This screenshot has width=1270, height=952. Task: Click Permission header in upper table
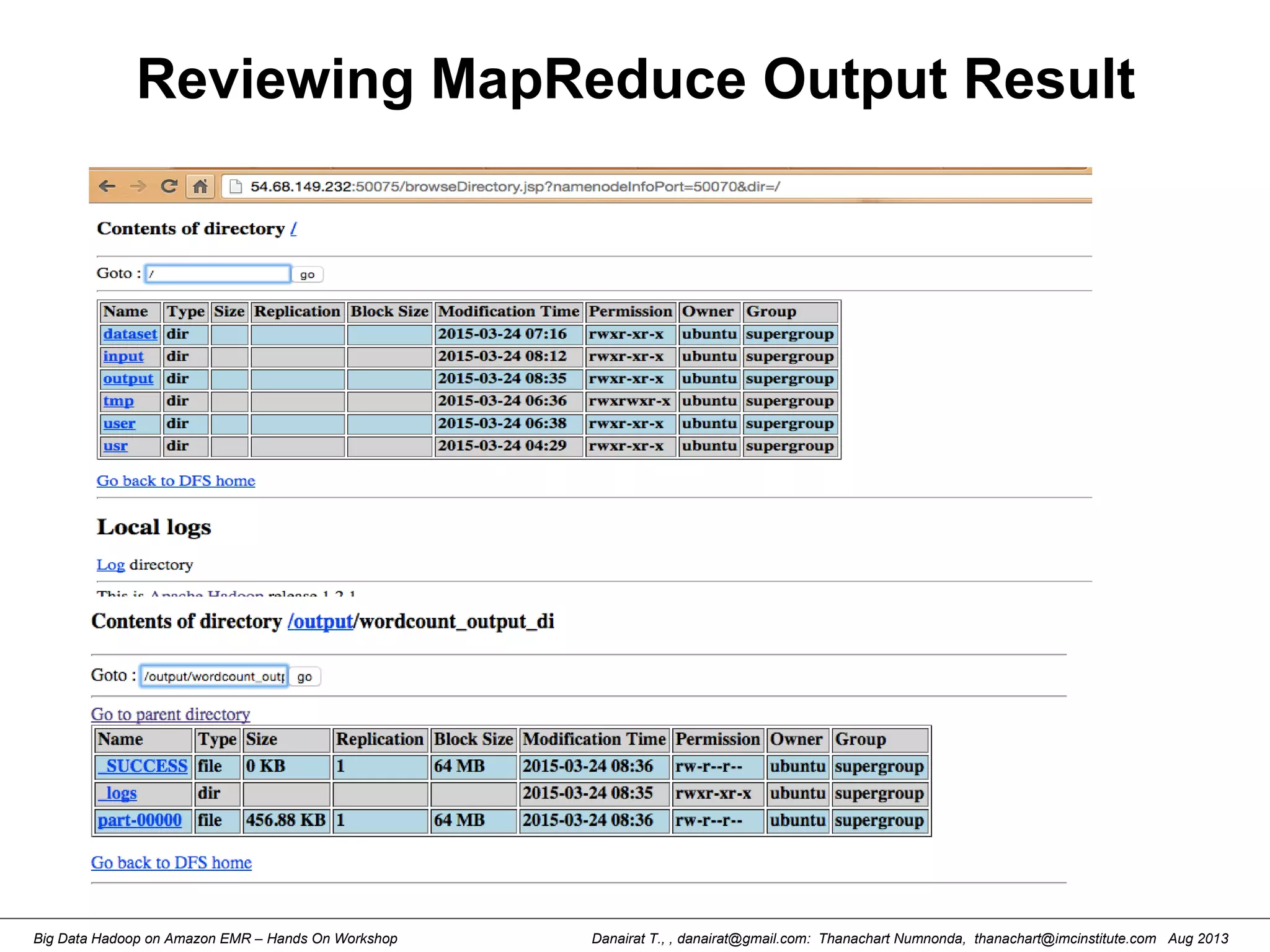(x=630, y=311)
